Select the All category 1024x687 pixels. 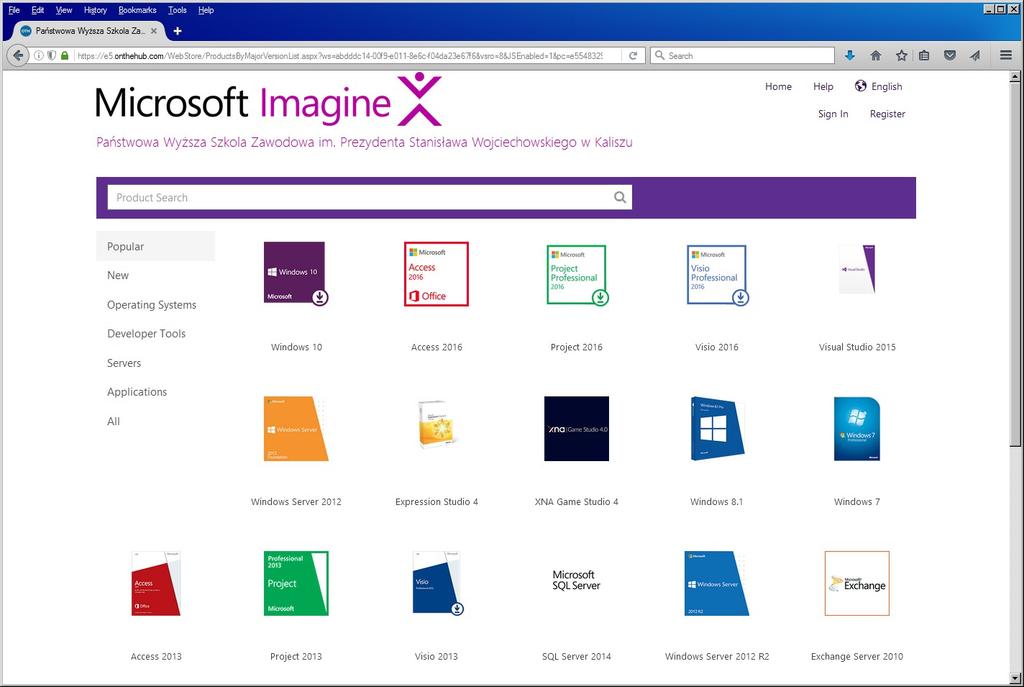point(114,421)
